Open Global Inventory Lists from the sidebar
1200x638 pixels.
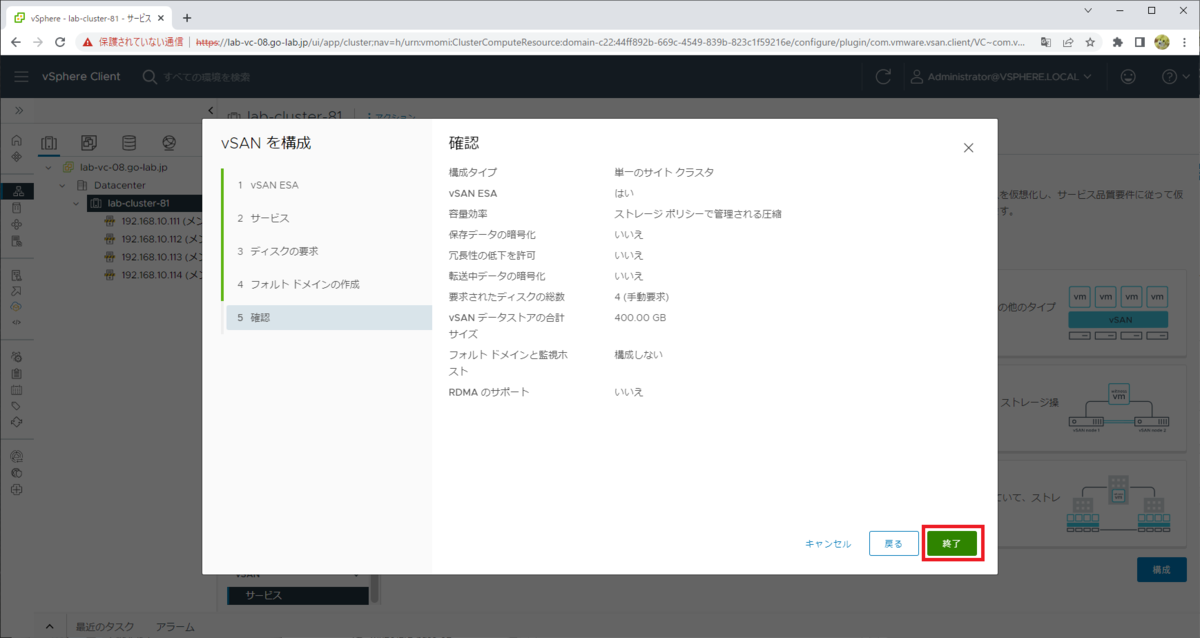[17, 241]
